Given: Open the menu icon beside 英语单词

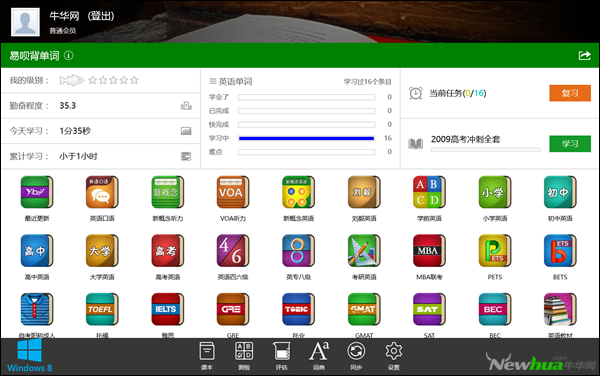Looking at the screenshot, I should (213, 81).
